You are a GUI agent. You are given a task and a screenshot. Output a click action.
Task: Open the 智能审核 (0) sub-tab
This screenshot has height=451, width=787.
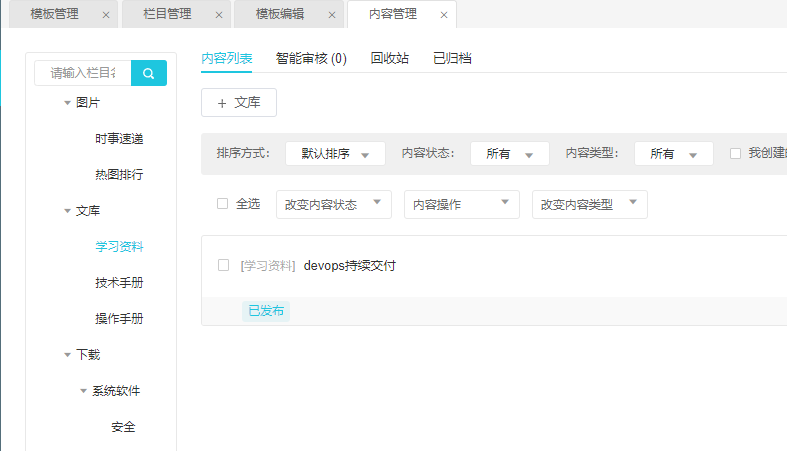(311, 58)
